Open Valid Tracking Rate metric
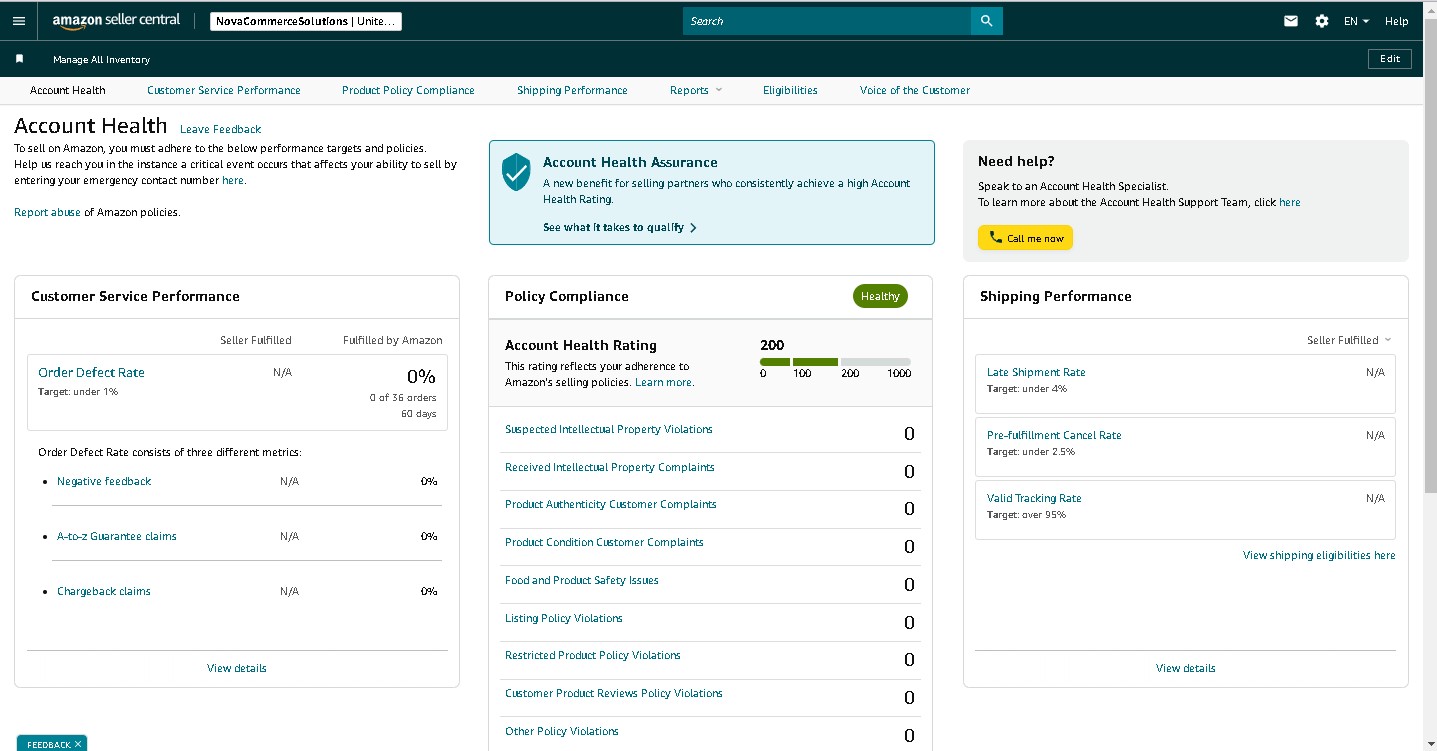The height and width of the screenshot is (751, 1437). (x=1034, y=498)
